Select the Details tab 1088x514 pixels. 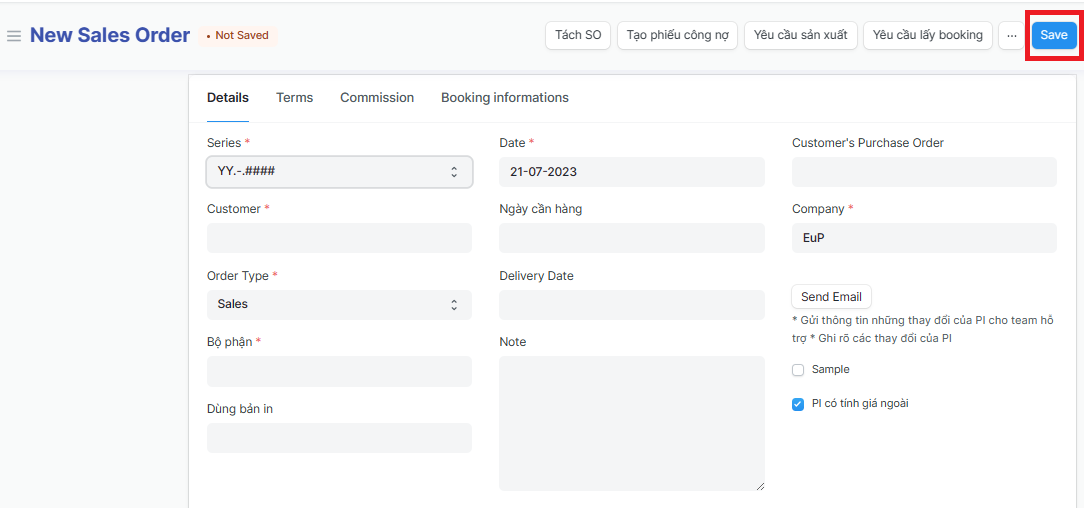point(228,98)
